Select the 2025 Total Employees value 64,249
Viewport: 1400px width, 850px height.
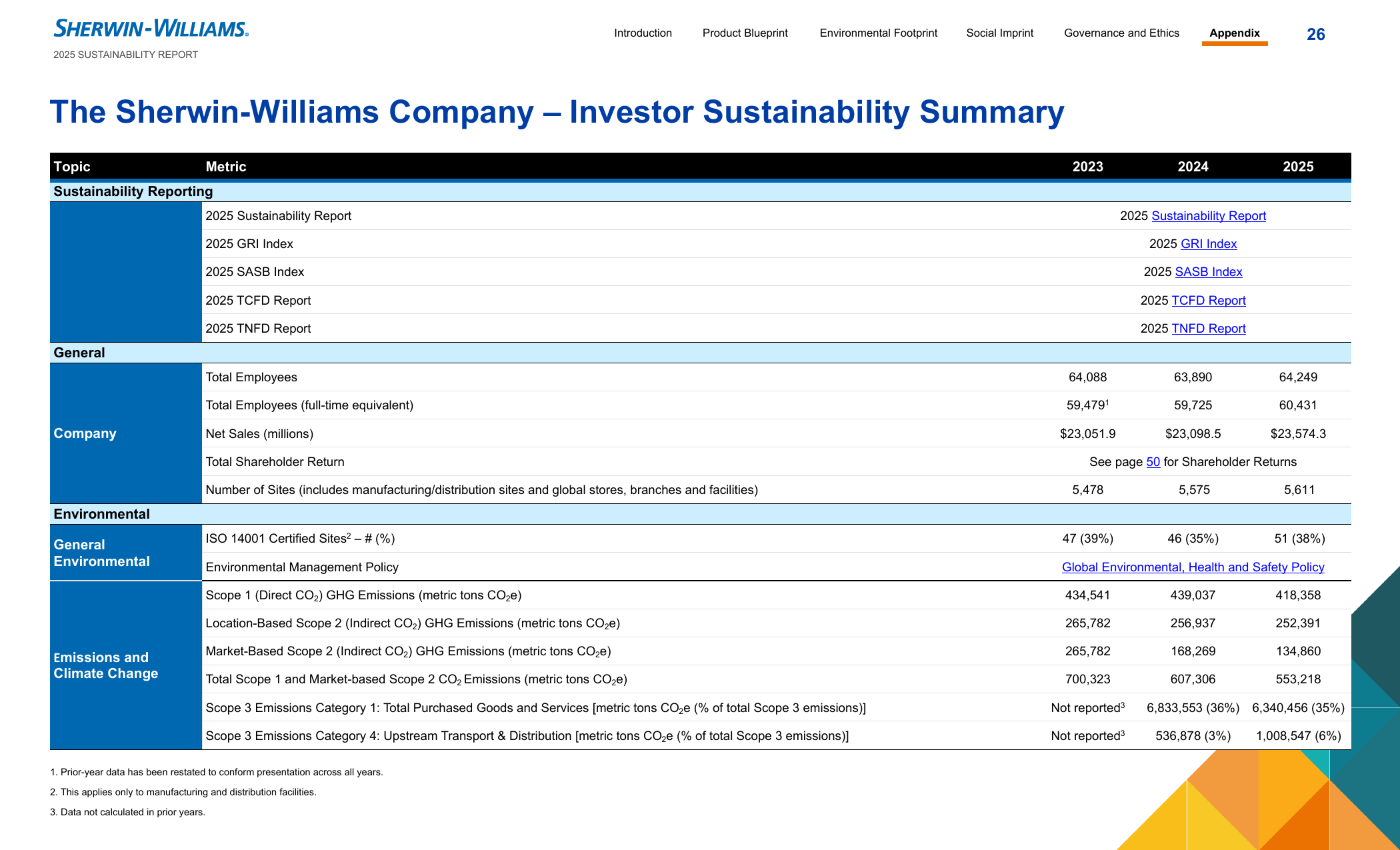pyautogui.click(x=1298, y=377)
